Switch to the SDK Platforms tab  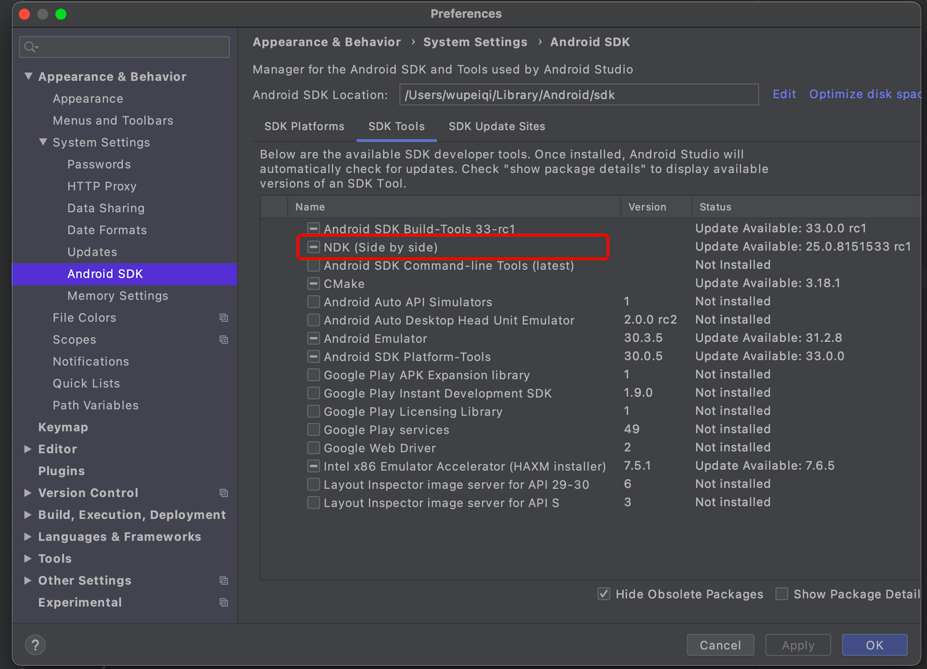(x=304, y=127)
